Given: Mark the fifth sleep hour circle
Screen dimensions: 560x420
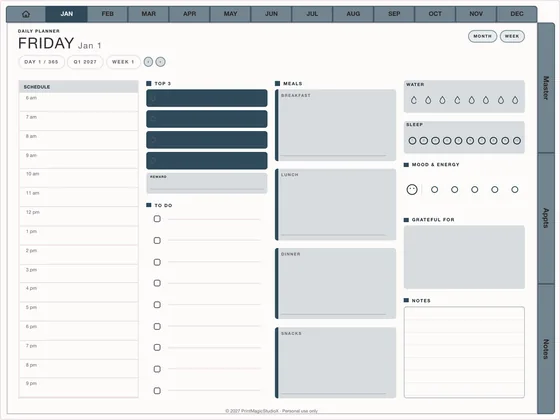Looking at the screenshot, I should point(459,141).
